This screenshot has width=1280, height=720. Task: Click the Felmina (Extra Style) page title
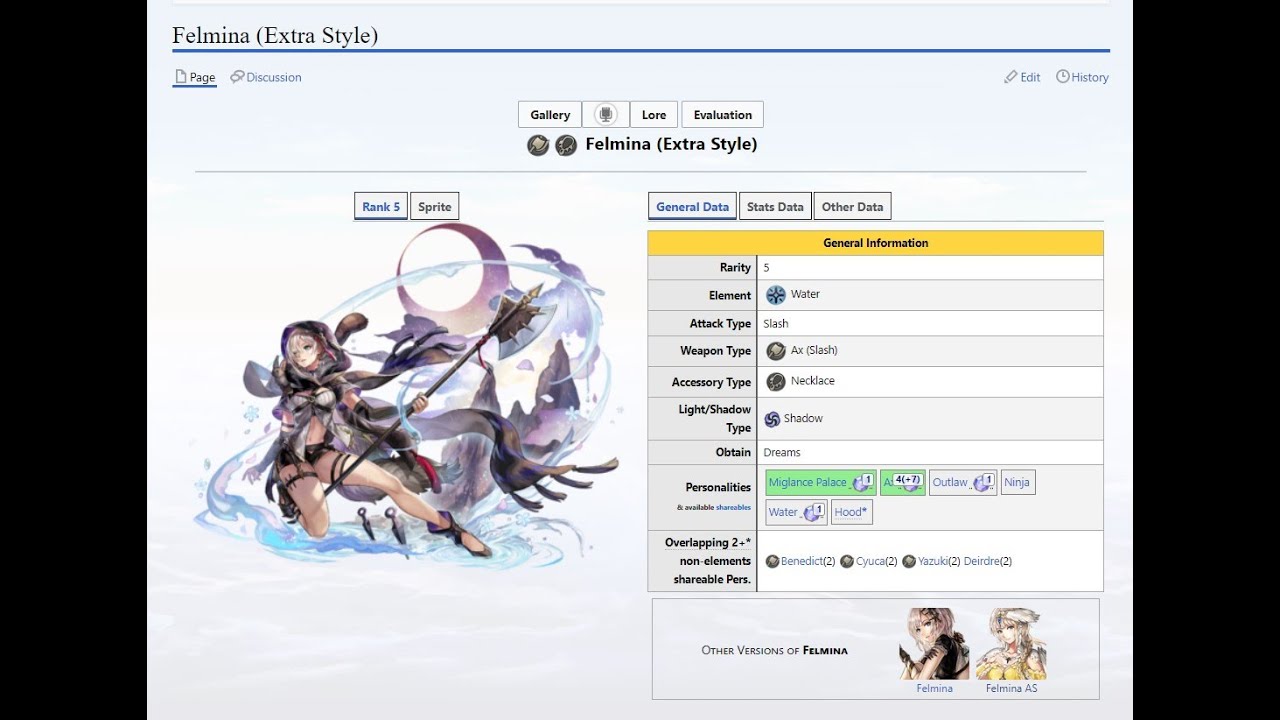tap(275, 36)
